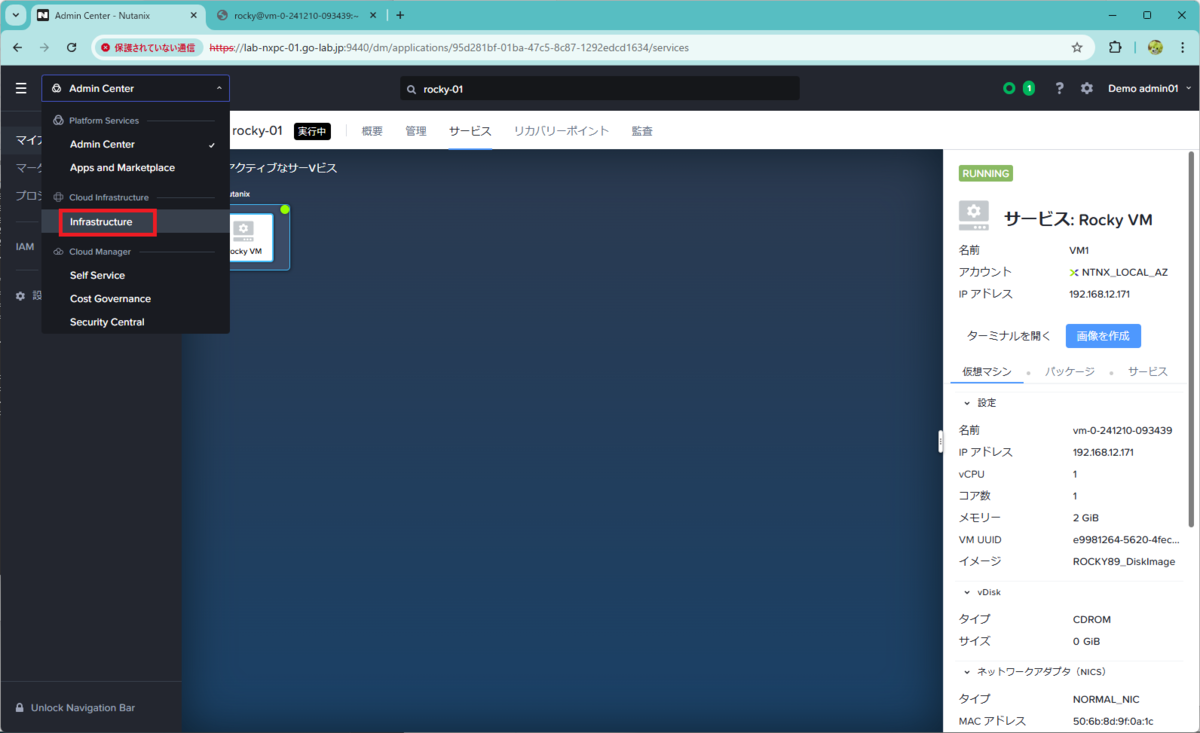The image size is (1200, 733).
Task: Select the サービス sub-tab in details panel
Action: [x=1148, y=371]
